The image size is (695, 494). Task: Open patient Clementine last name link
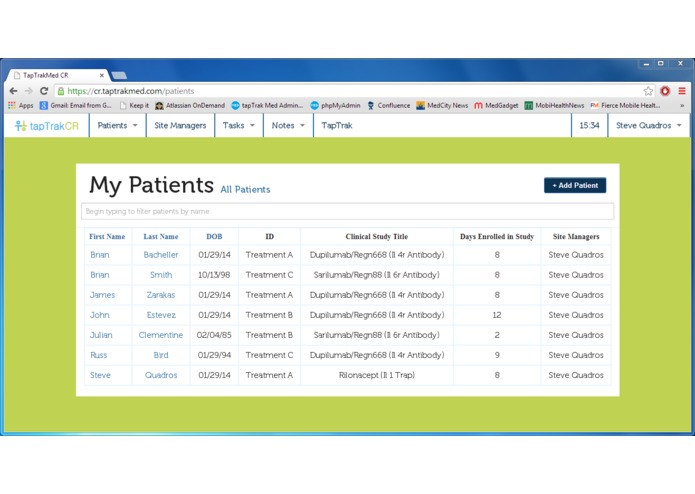tap(161, 335)
